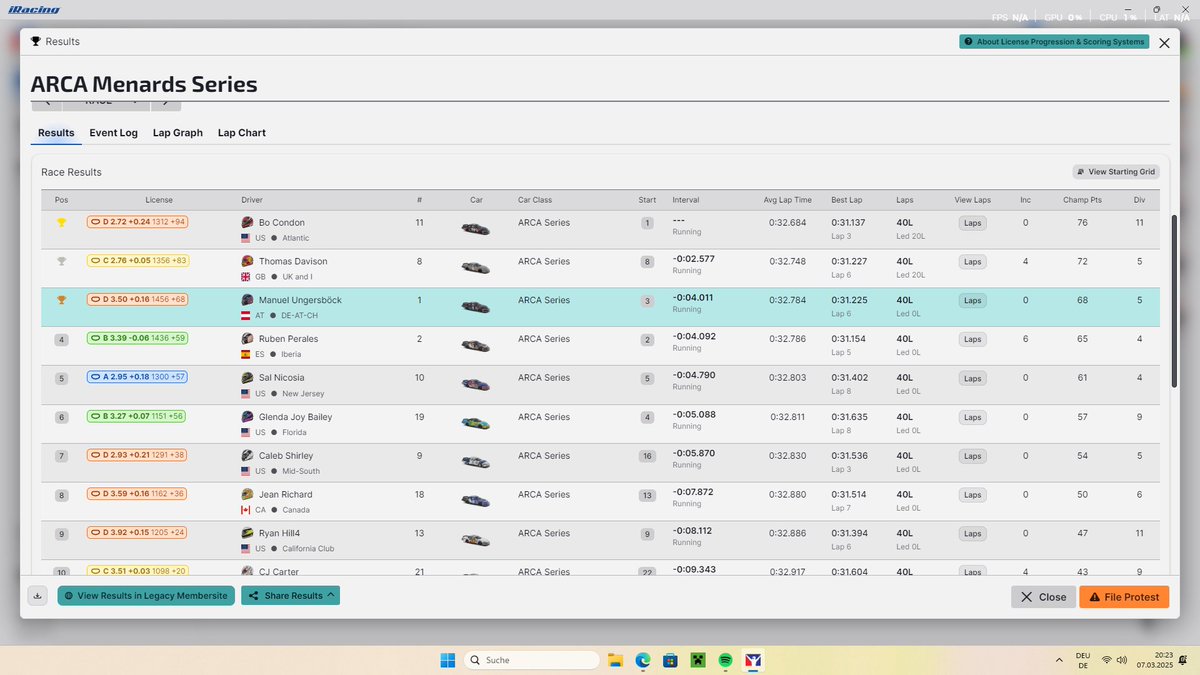Click the Windows taskbar search box
The height and width of the screenshot is (675, 1200).
coord(533,660)
